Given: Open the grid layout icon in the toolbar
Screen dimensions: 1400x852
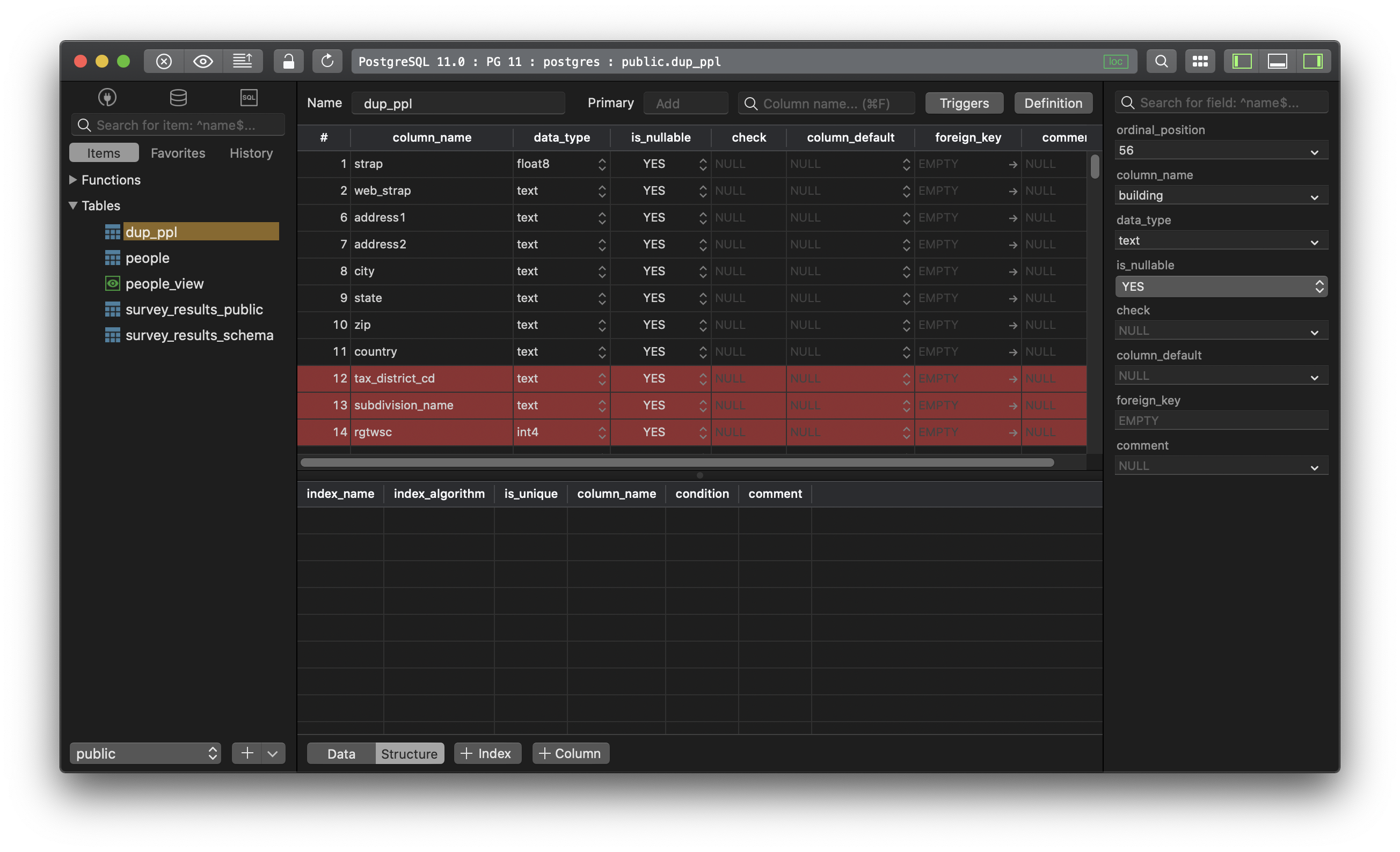Looking at the screenshot, I should [1200, 61].
